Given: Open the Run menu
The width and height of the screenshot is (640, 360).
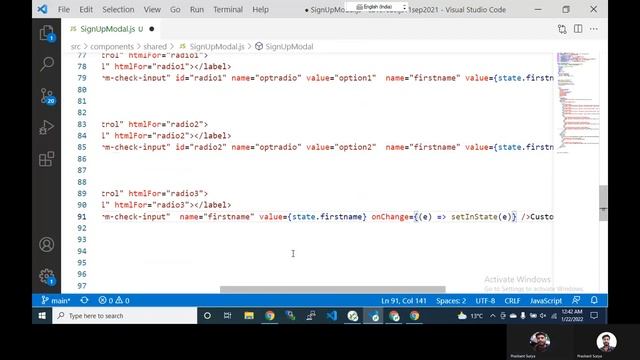Looking at the screenshot, I should [197, 9].
